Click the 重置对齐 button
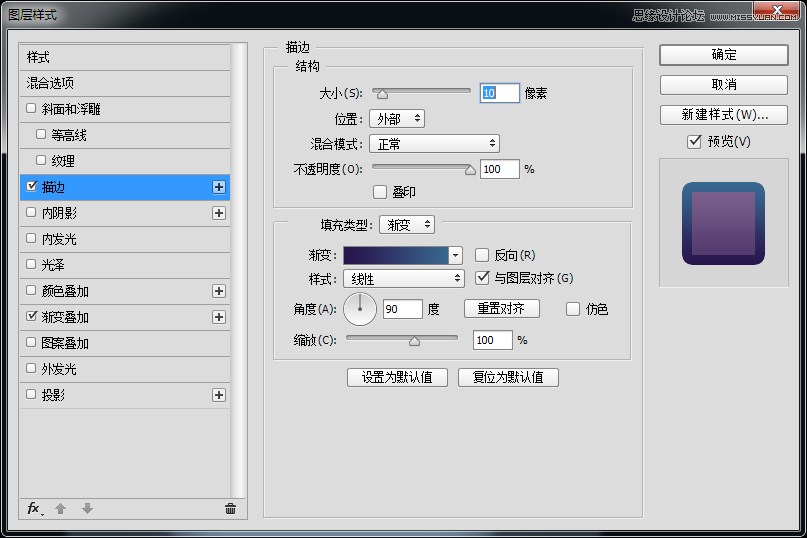 (502, 308)
